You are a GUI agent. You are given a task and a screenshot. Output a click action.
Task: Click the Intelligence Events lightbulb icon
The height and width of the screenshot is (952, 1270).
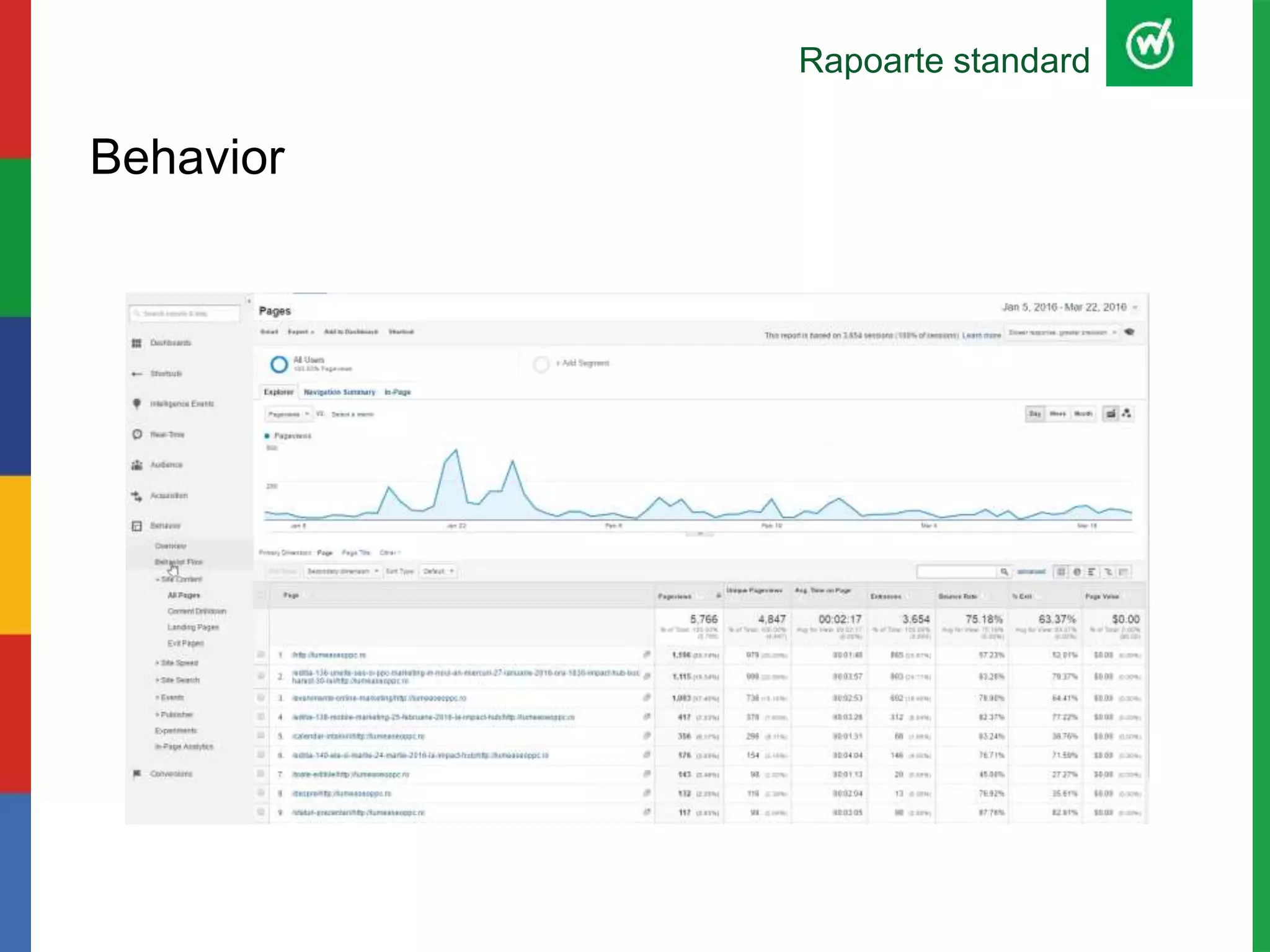pyautogui.click(x=136, y=403)
